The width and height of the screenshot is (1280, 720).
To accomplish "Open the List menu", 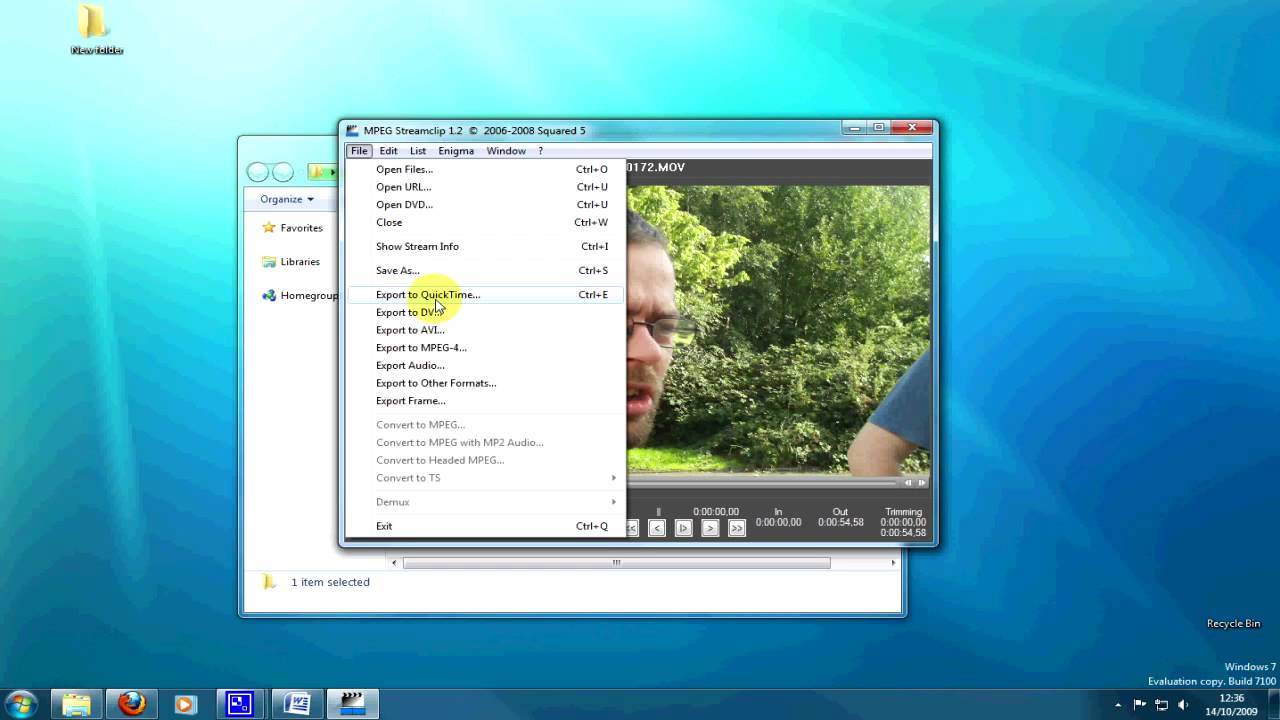I will click(418, 151).
